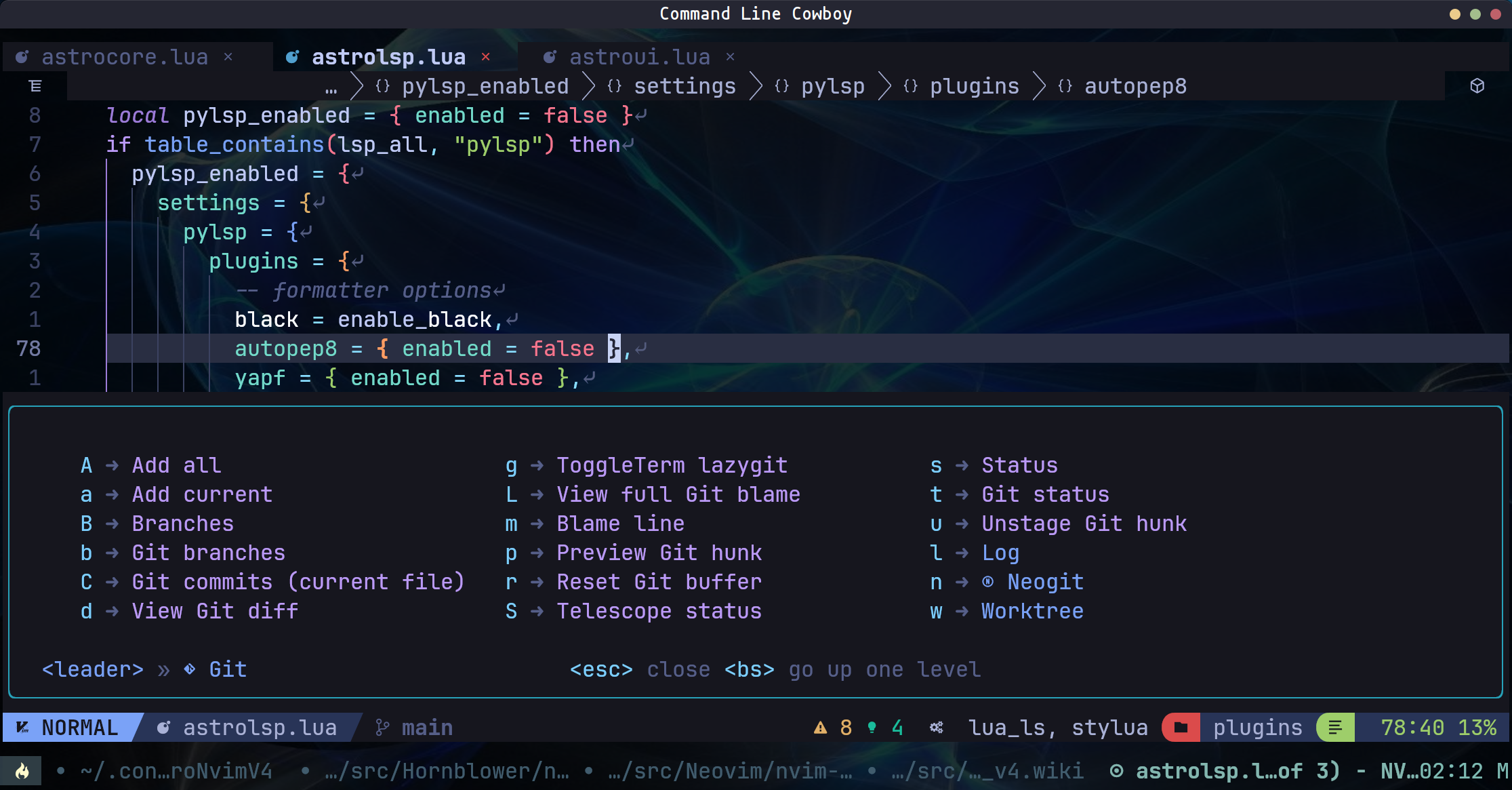Select ToggleTerm lazygit entry
Screen dimensions: 1512x790
[x=671, y=465]
